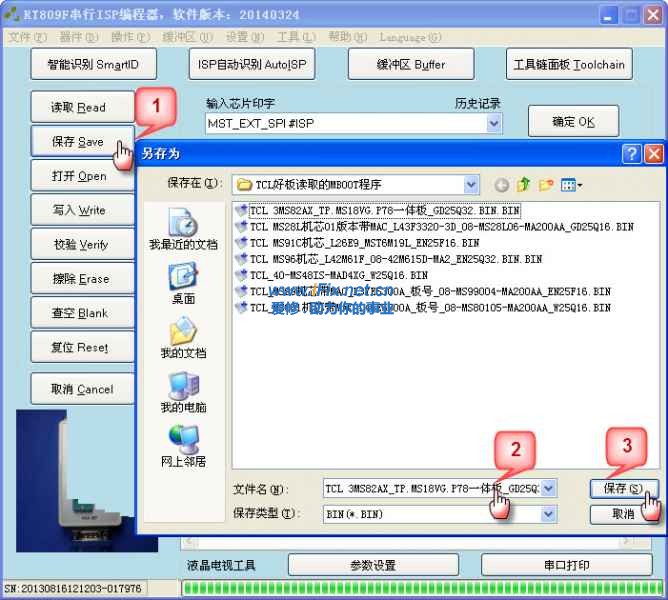Open 网上邻居 (Network Places) location
This screenshot has width=668, height=600.
coord(183,446)
